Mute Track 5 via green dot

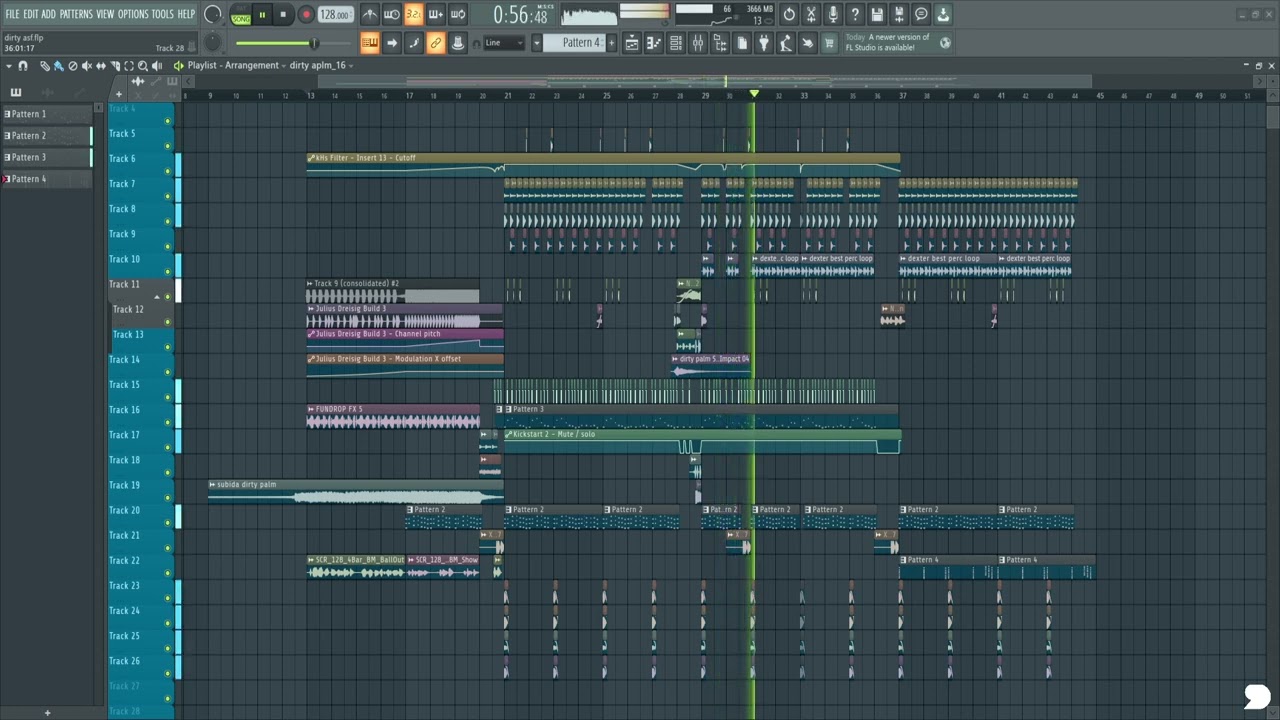(x=167, y=146)
